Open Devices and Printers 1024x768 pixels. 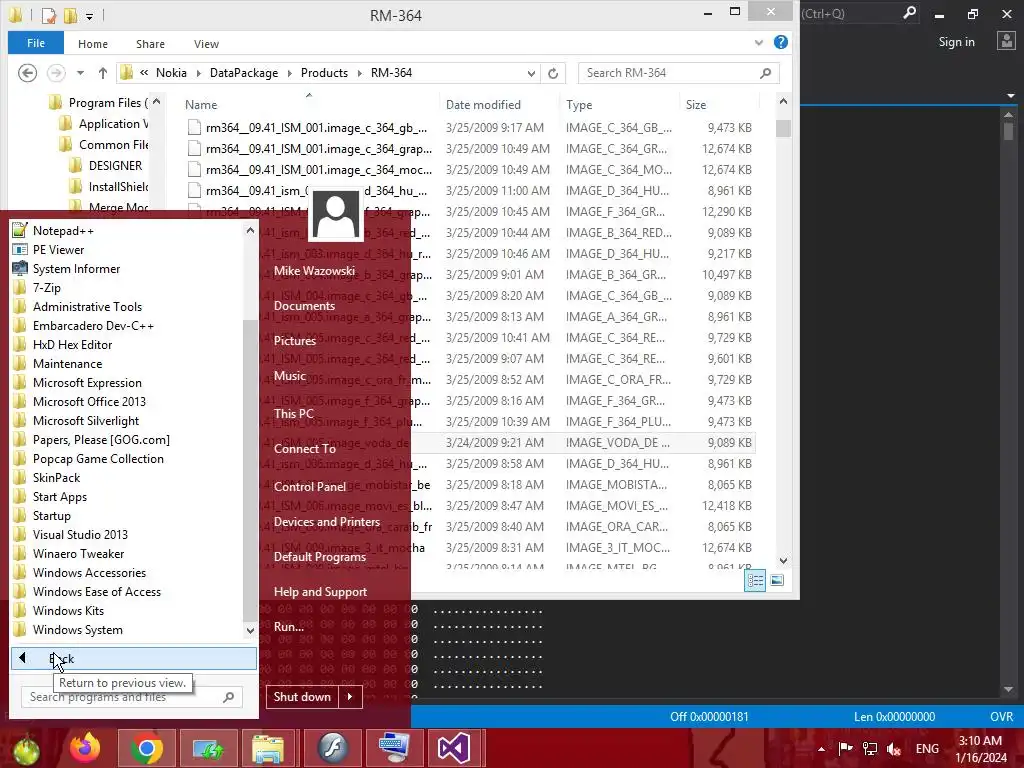327,522
